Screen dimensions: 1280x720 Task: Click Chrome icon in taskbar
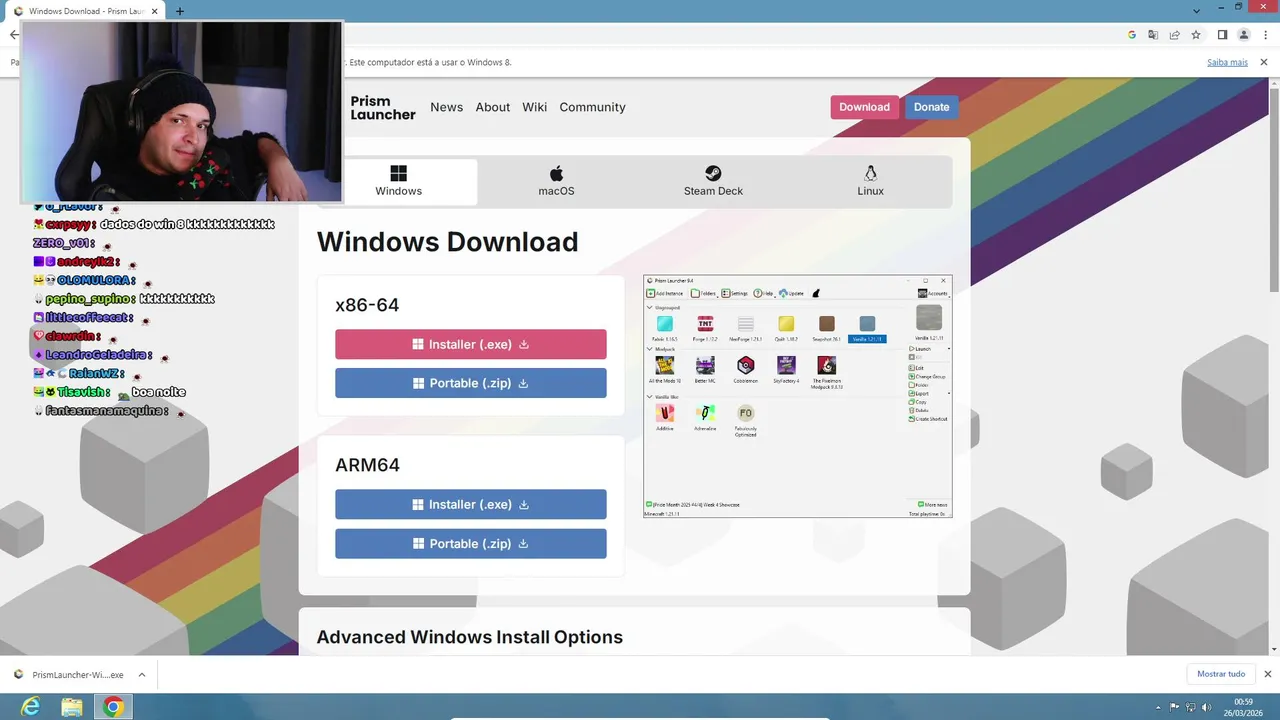pos(113,707)
